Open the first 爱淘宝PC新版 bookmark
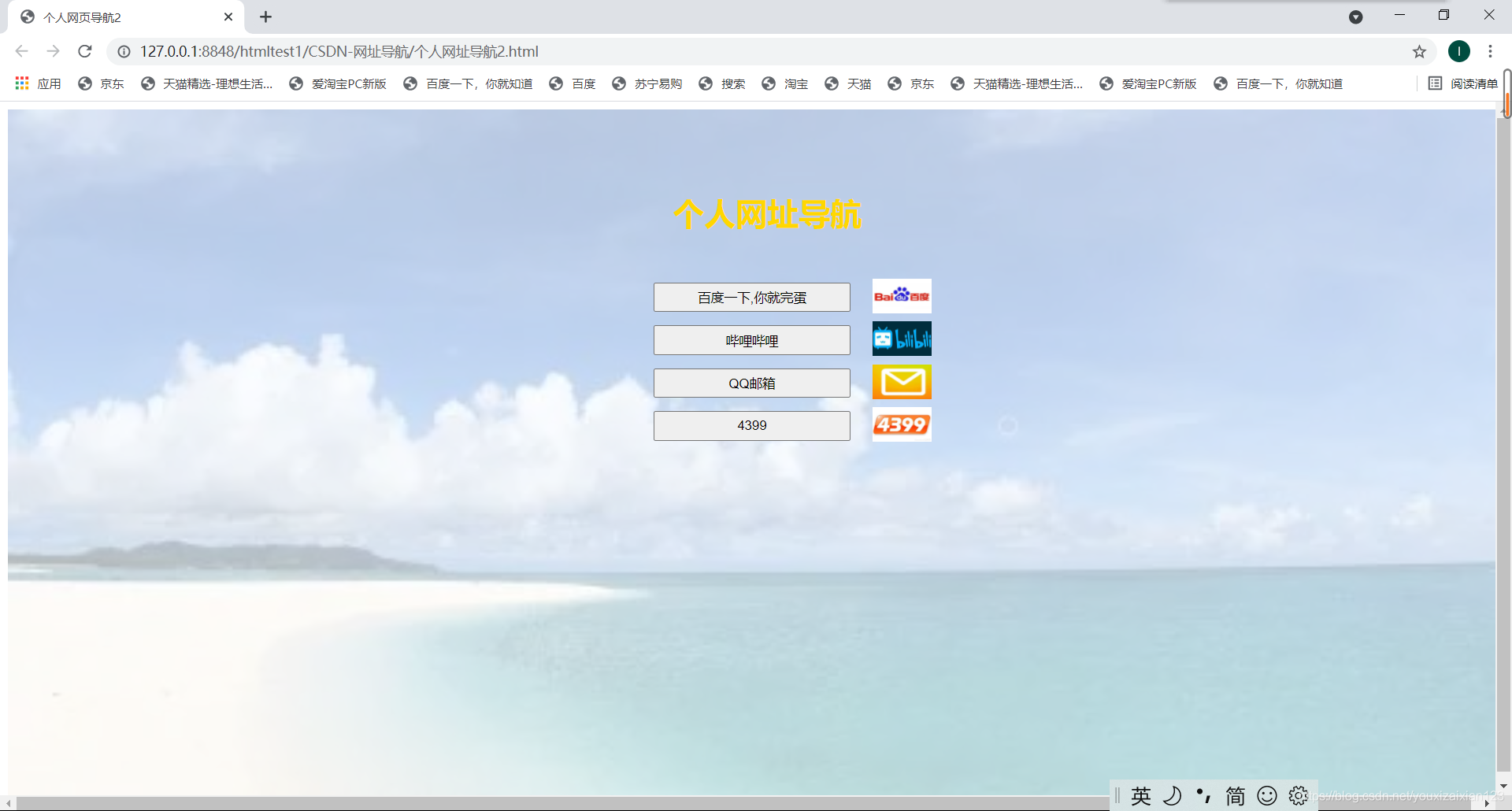The image size is (1512, 811). click(x=338, y=83)
